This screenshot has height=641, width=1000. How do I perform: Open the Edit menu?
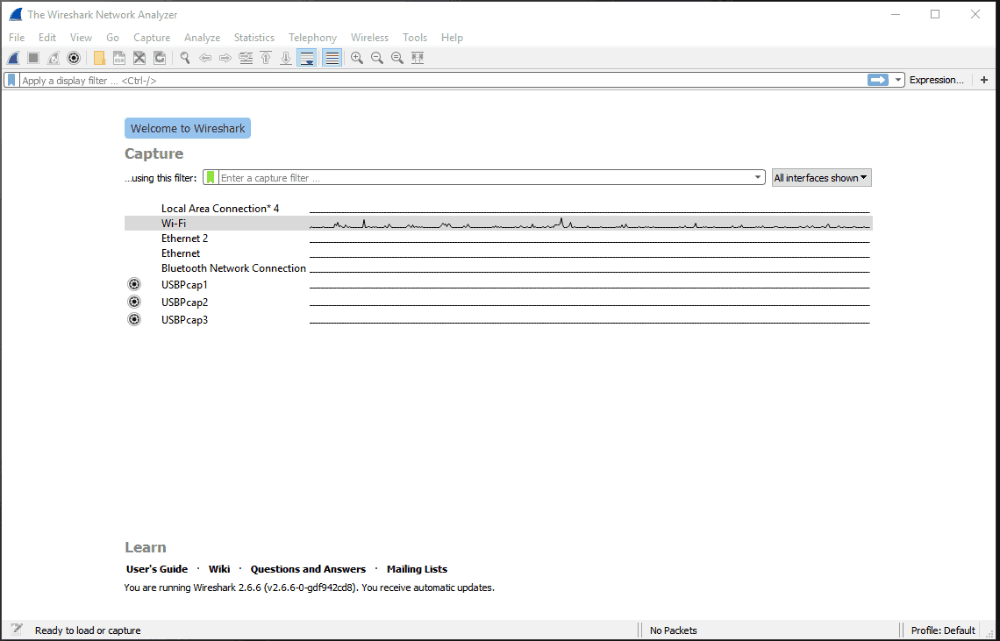pos(47,38)
